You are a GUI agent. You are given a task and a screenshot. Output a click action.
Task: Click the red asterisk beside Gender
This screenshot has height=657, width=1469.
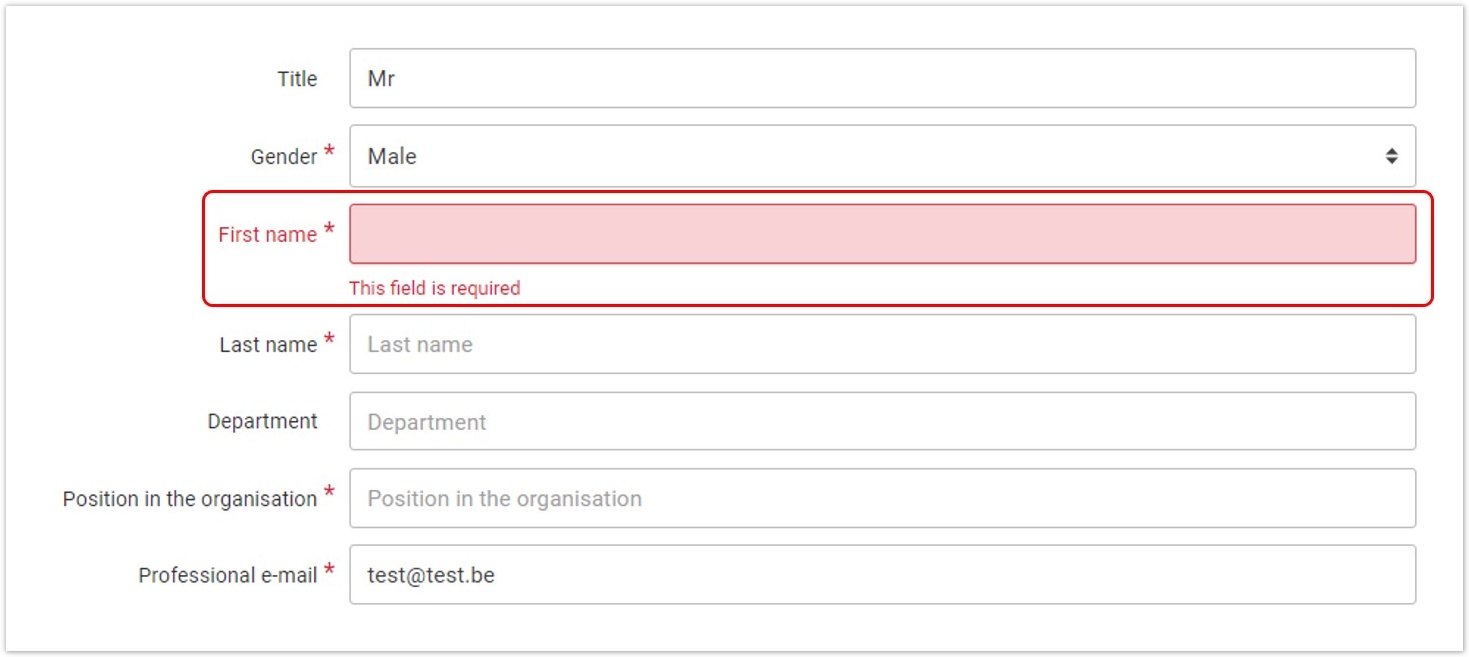[329, 152]
